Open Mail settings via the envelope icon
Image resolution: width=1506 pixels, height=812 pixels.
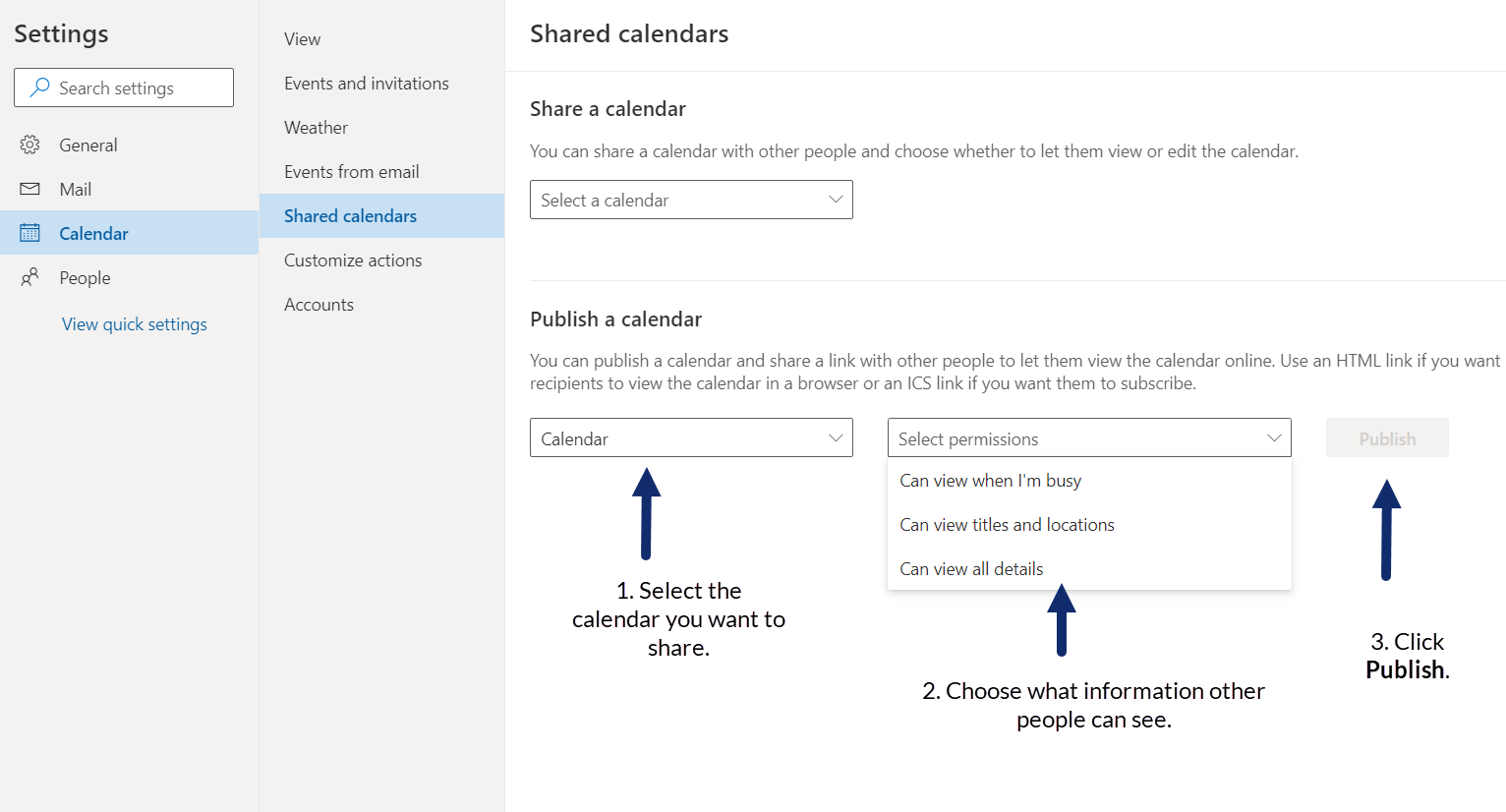point(29,189)
